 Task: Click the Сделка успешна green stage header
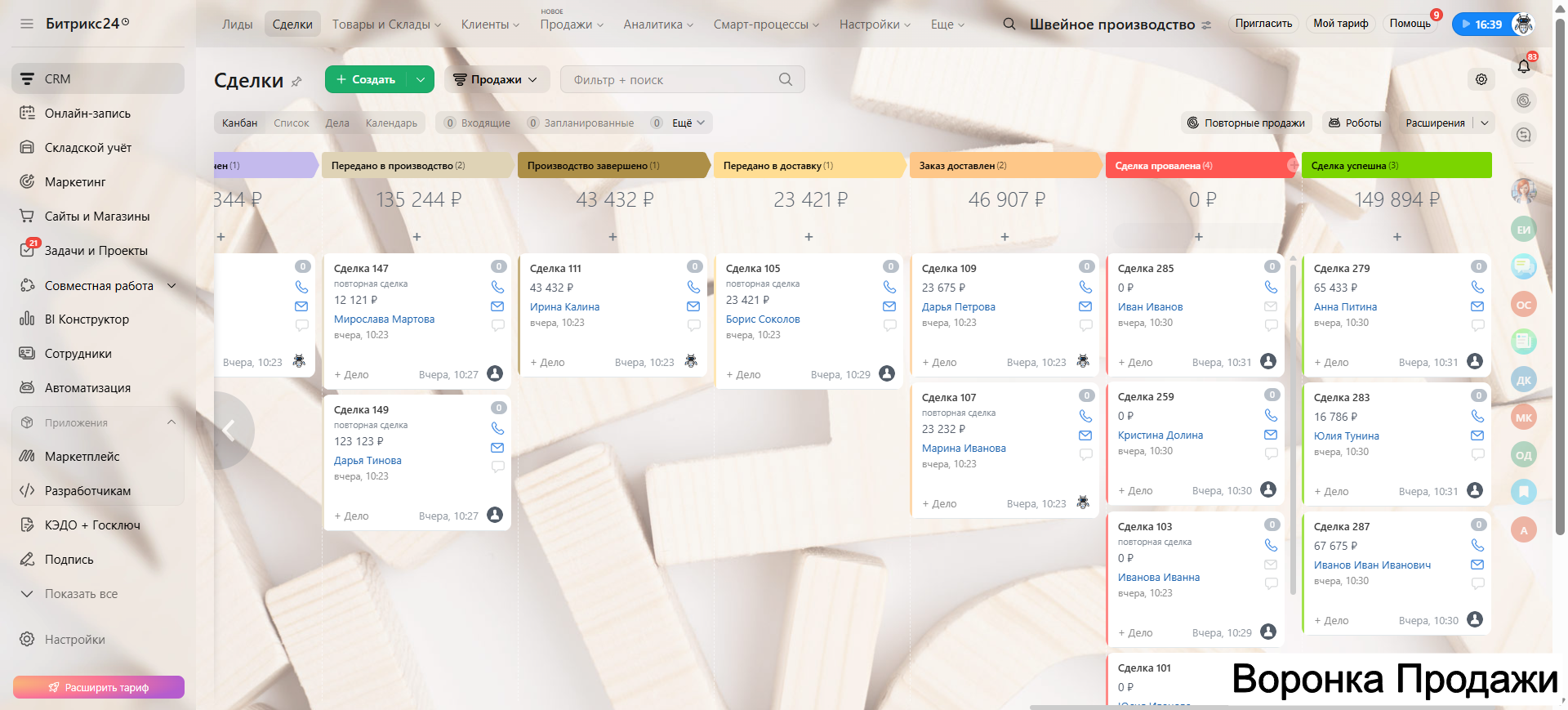1396,165
